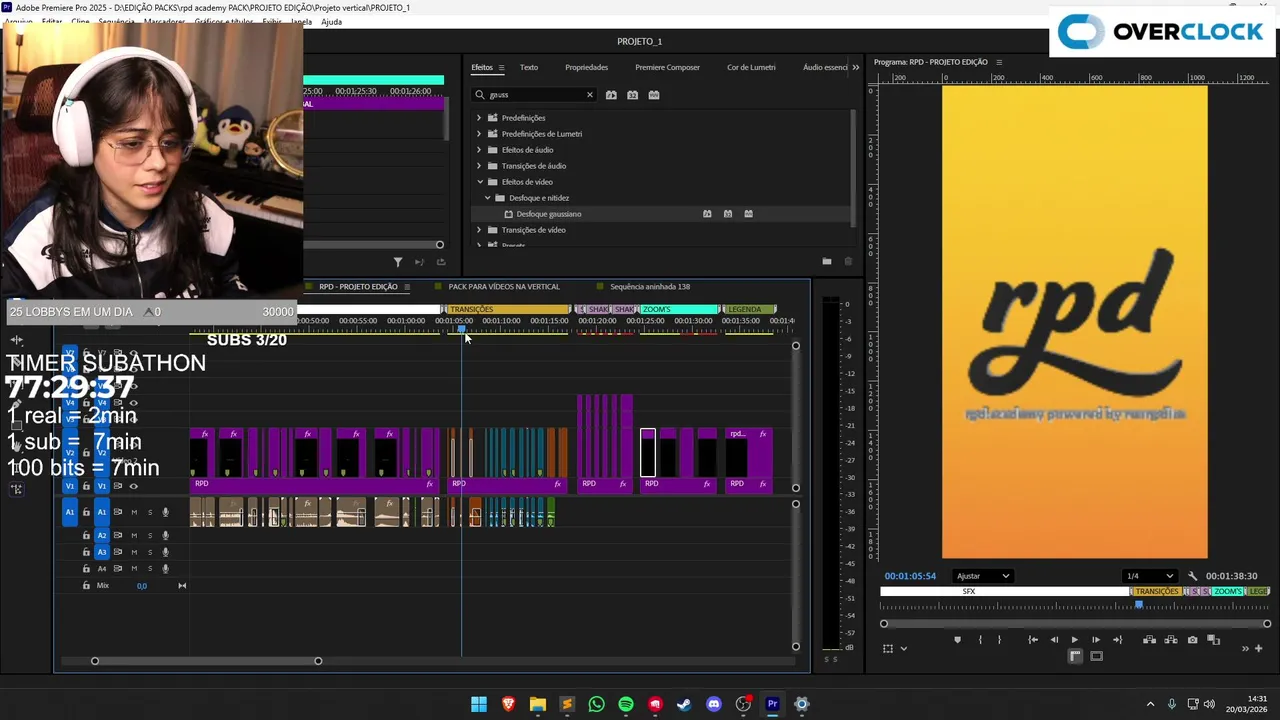Solo audio track A1
1280x720 pixels.
(x=150, y=512)
